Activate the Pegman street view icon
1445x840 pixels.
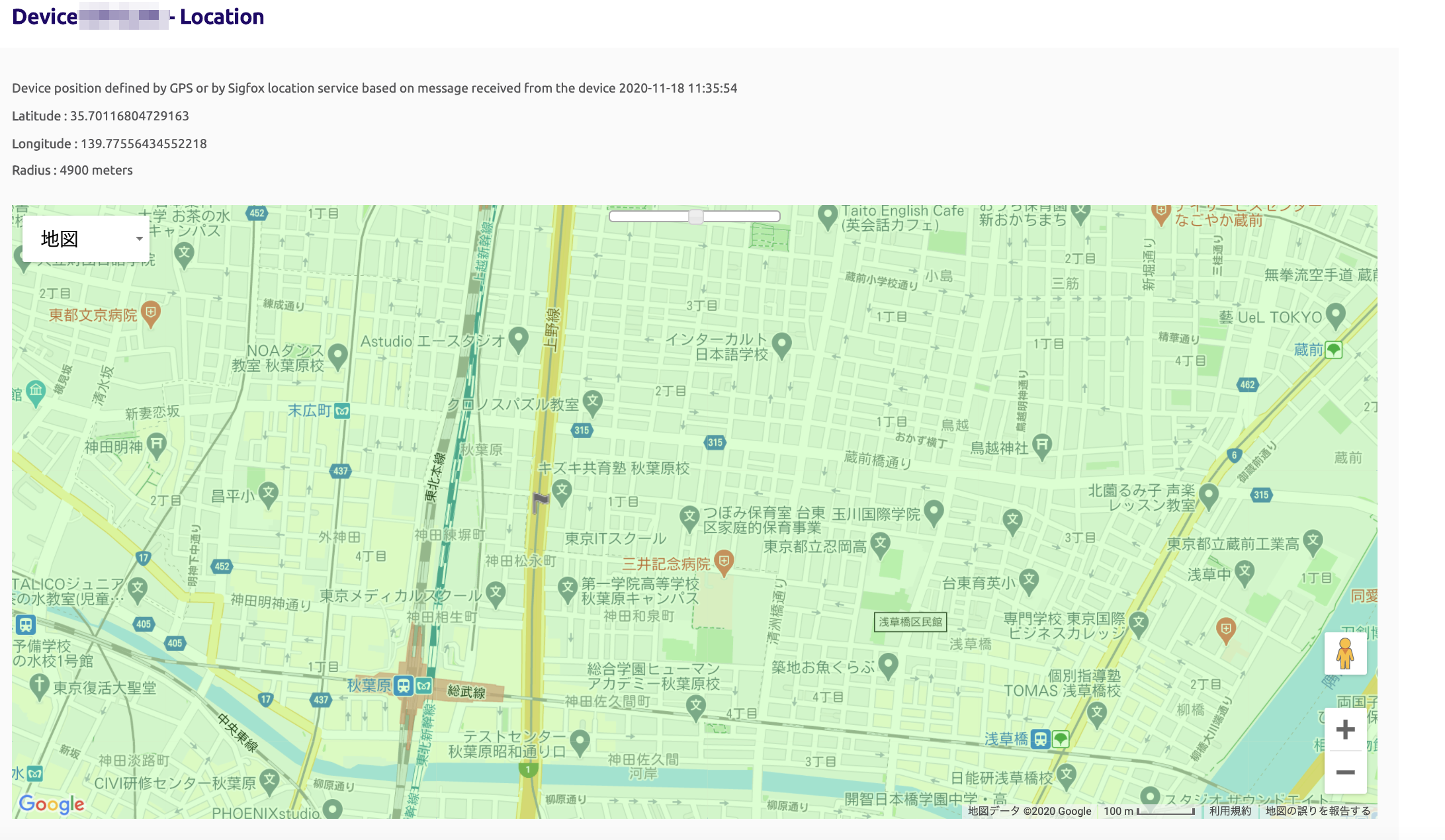pos(1345,655)
